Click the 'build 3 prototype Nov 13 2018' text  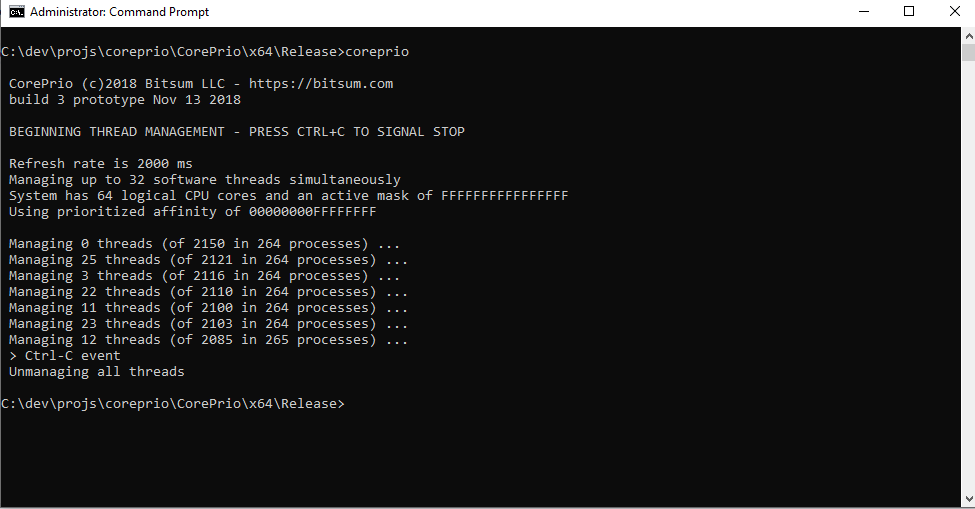tap(124, 100)
